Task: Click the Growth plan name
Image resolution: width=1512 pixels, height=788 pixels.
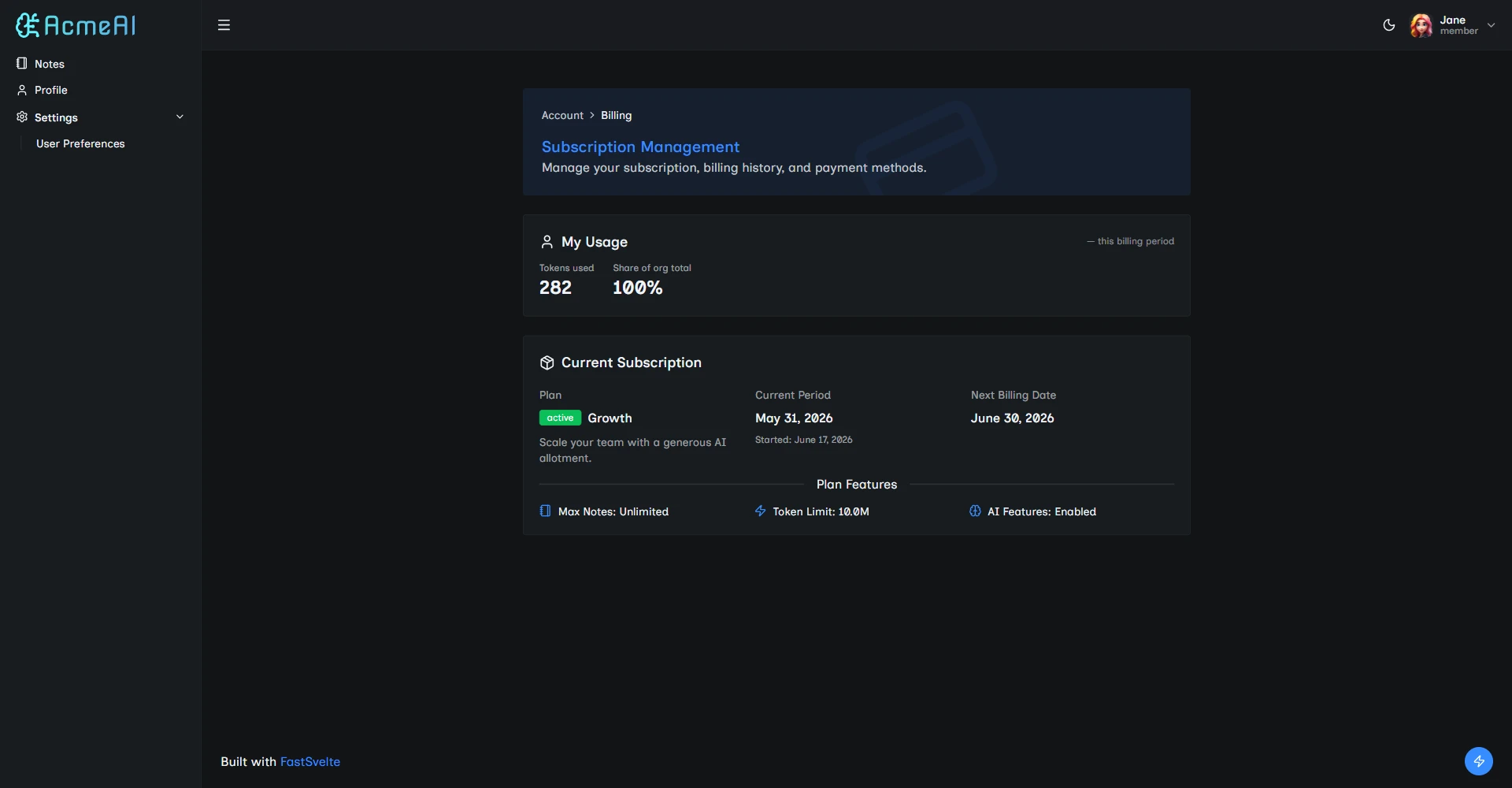Action: point(610,418)
